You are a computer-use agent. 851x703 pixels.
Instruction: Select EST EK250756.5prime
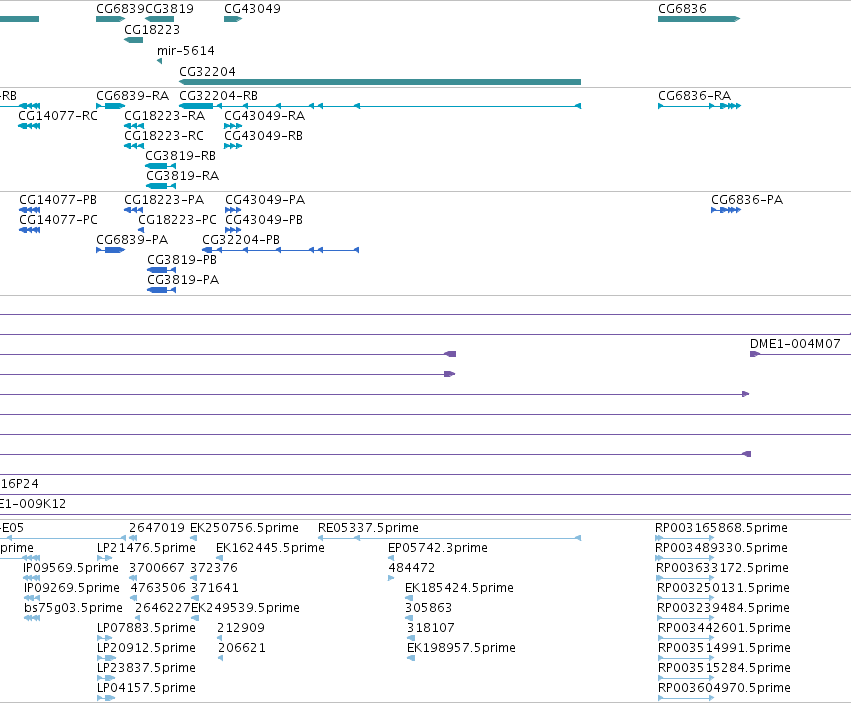[x=193, y=538]
